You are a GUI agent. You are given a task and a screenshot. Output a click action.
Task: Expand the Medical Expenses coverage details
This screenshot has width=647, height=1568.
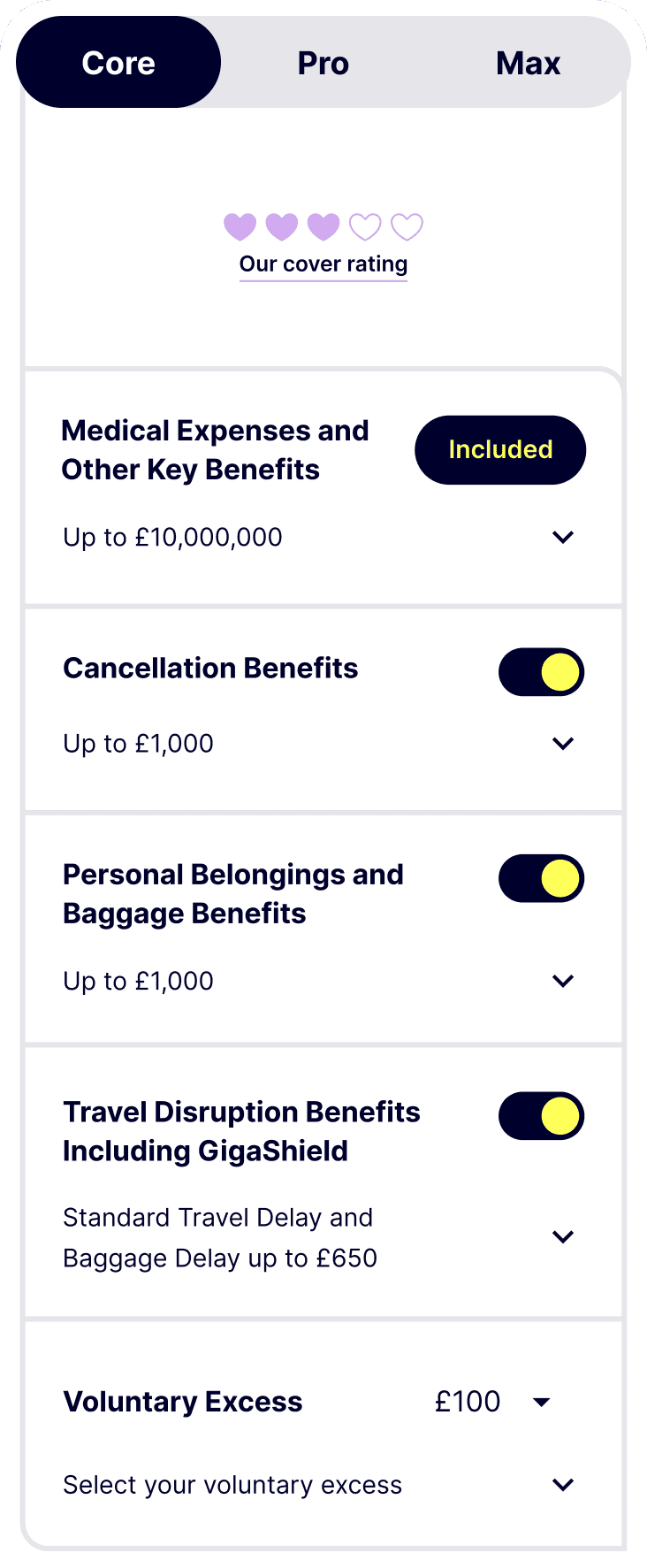point(563,537)
